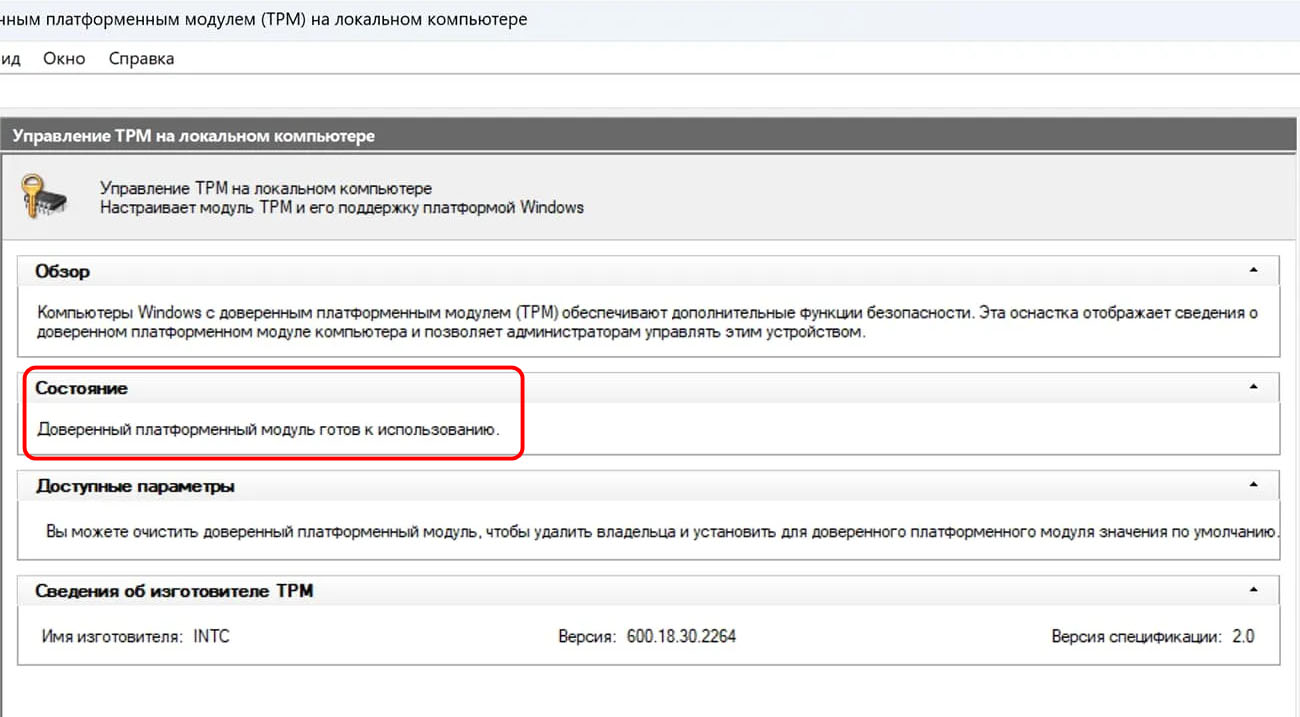Click the specification version value 2.0
1300x717 pixels.
coord(1243,636)
